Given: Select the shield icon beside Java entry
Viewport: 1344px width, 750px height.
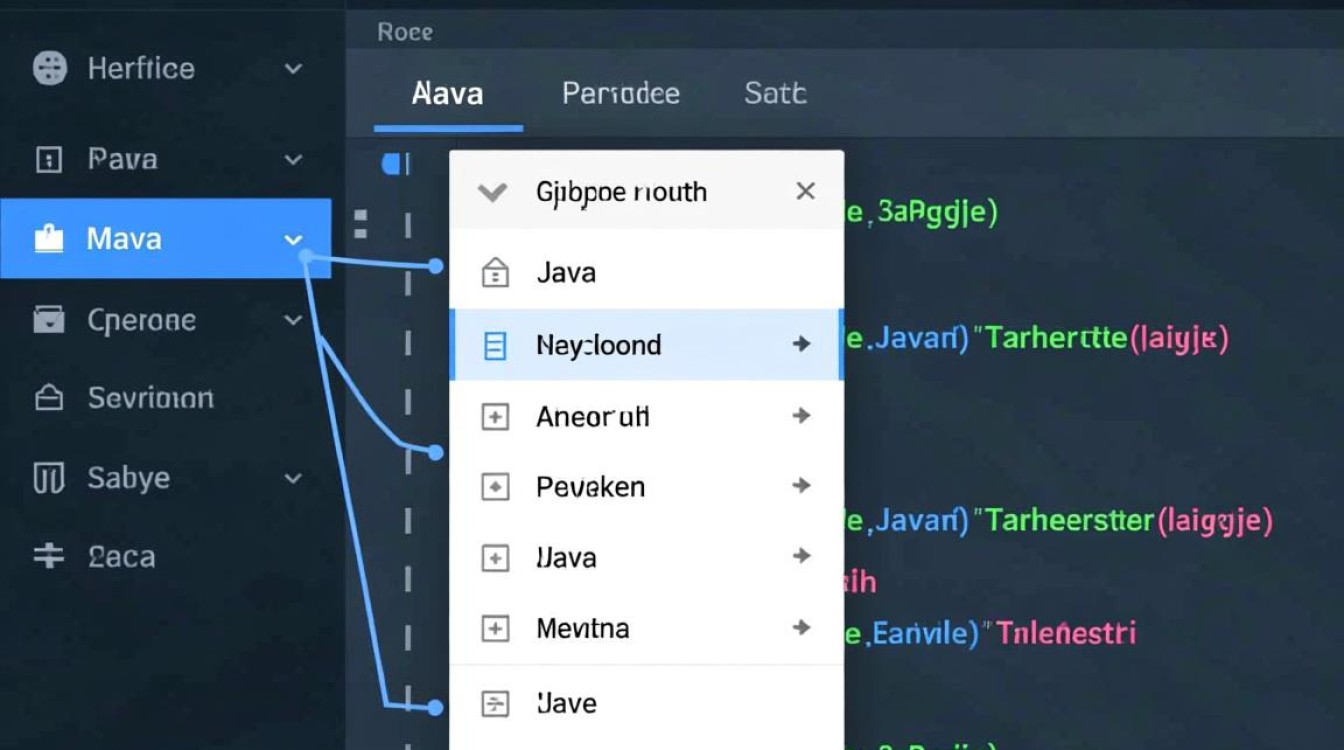Looking at the screenshot, I should 494,271.
